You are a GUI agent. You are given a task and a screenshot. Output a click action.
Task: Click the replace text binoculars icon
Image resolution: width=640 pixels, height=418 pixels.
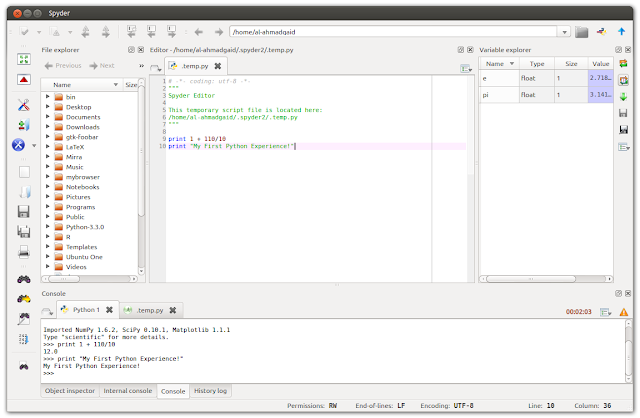point(24,319)
